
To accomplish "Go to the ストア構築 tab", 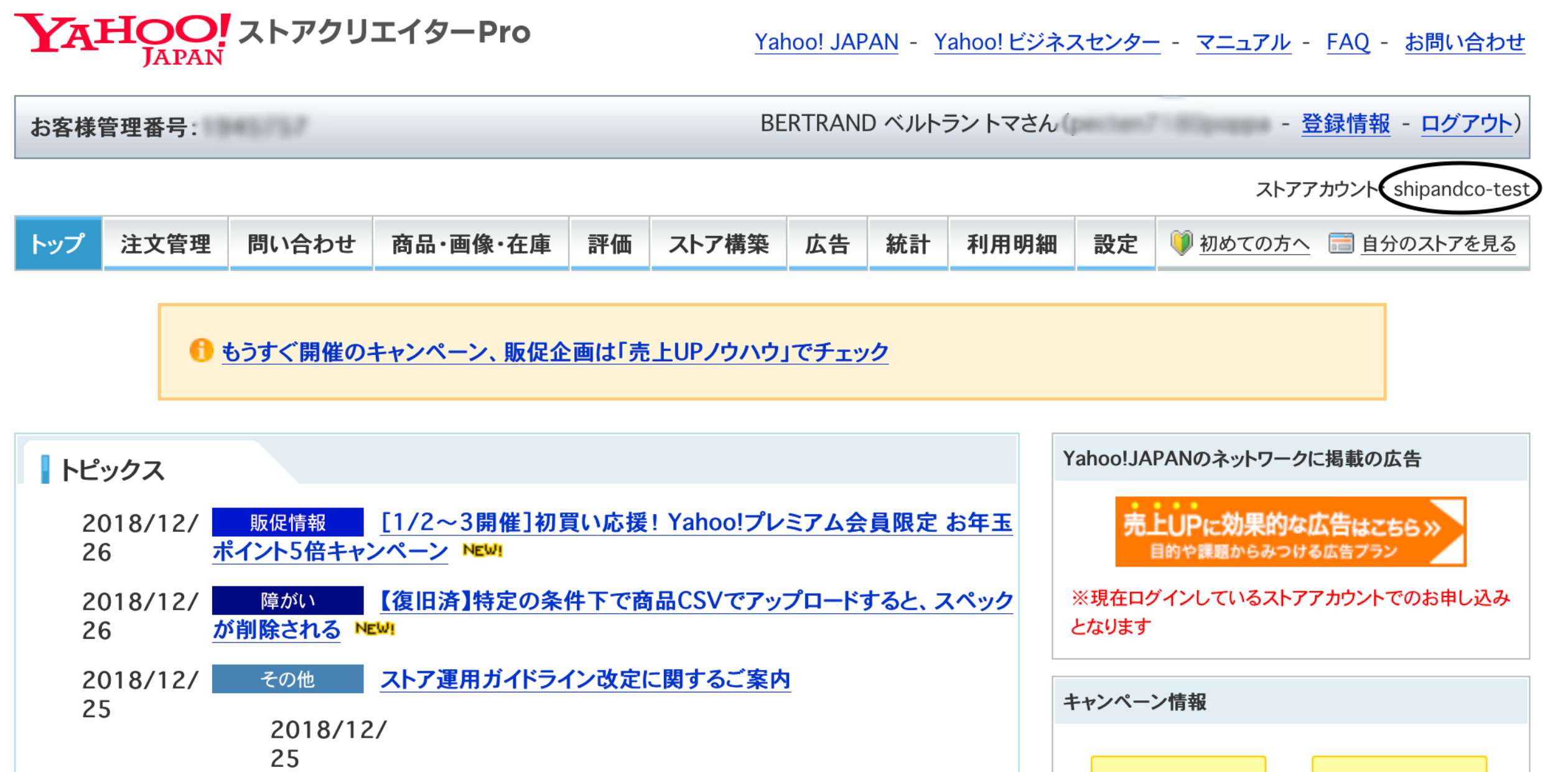I will point(719,243).
